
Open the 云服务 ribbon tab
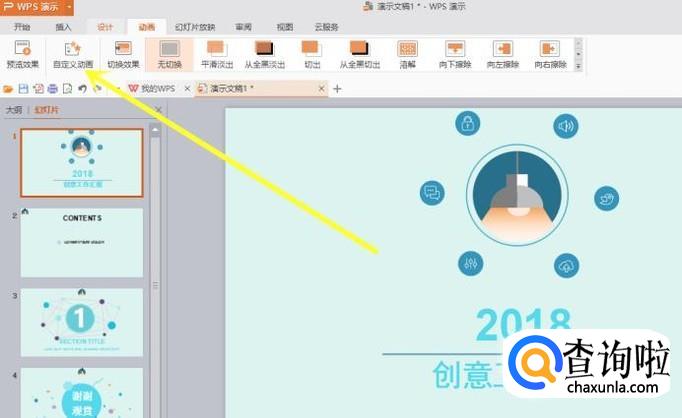[x=326, y=27]
